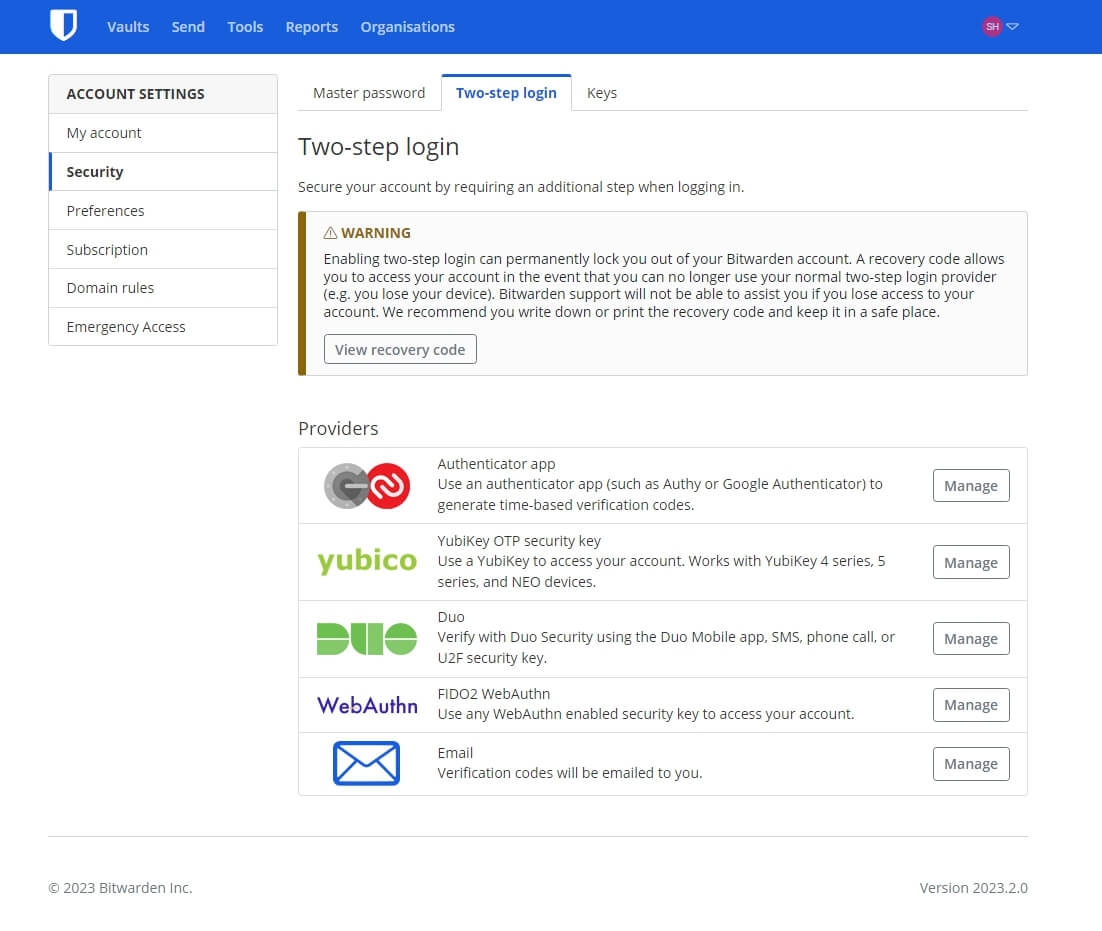Click the warning triangle icon
The image size is (1102, 931).
(330, 233)
